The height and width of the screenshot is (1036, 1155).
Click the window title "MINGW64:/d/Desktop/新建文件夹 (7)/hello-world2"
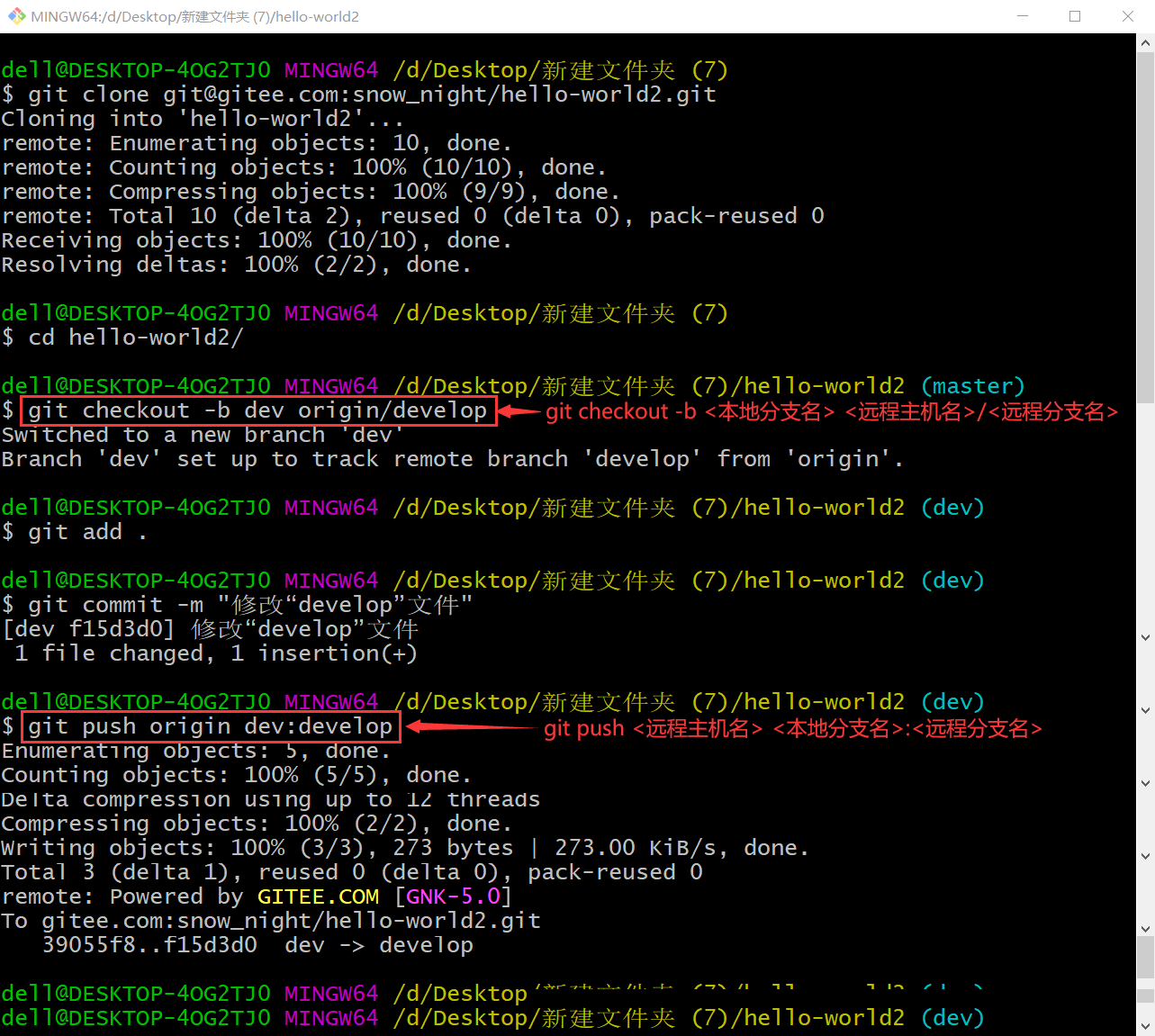[194, 16]
